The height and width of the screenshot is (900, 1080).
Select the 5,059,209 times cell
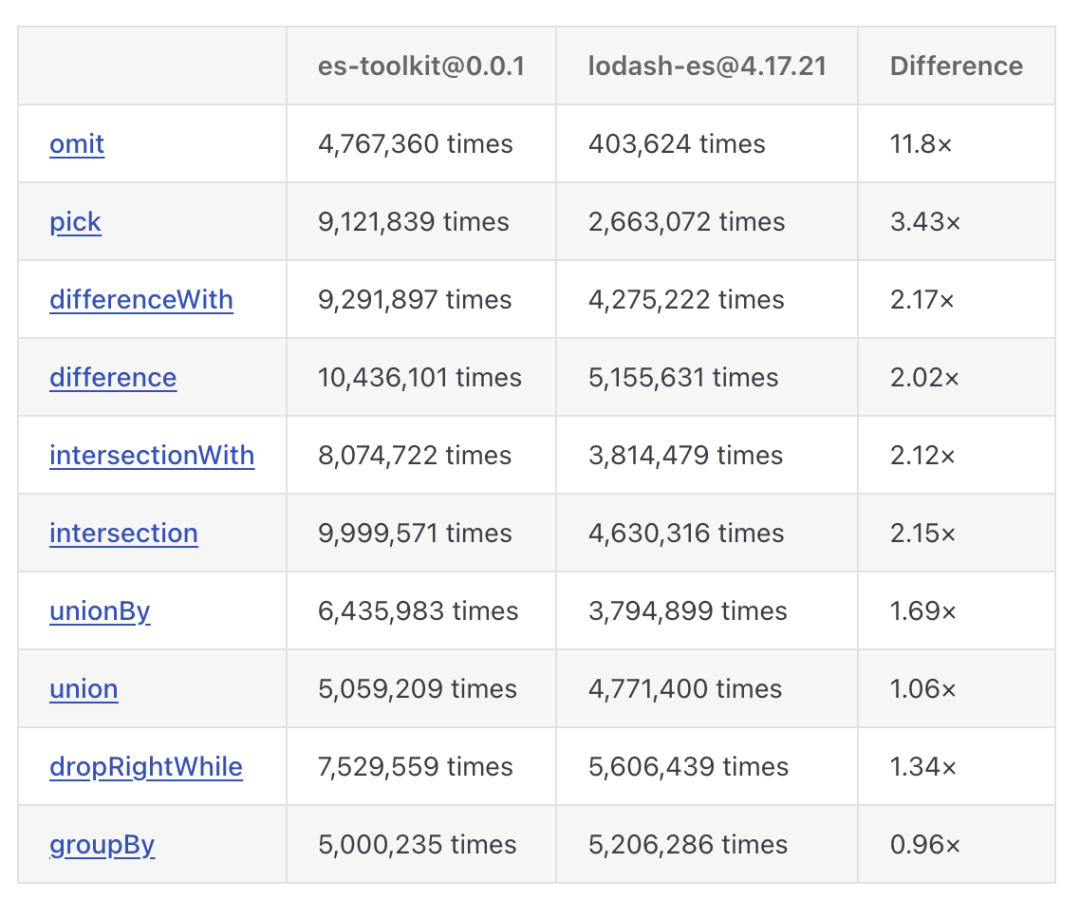421,689
